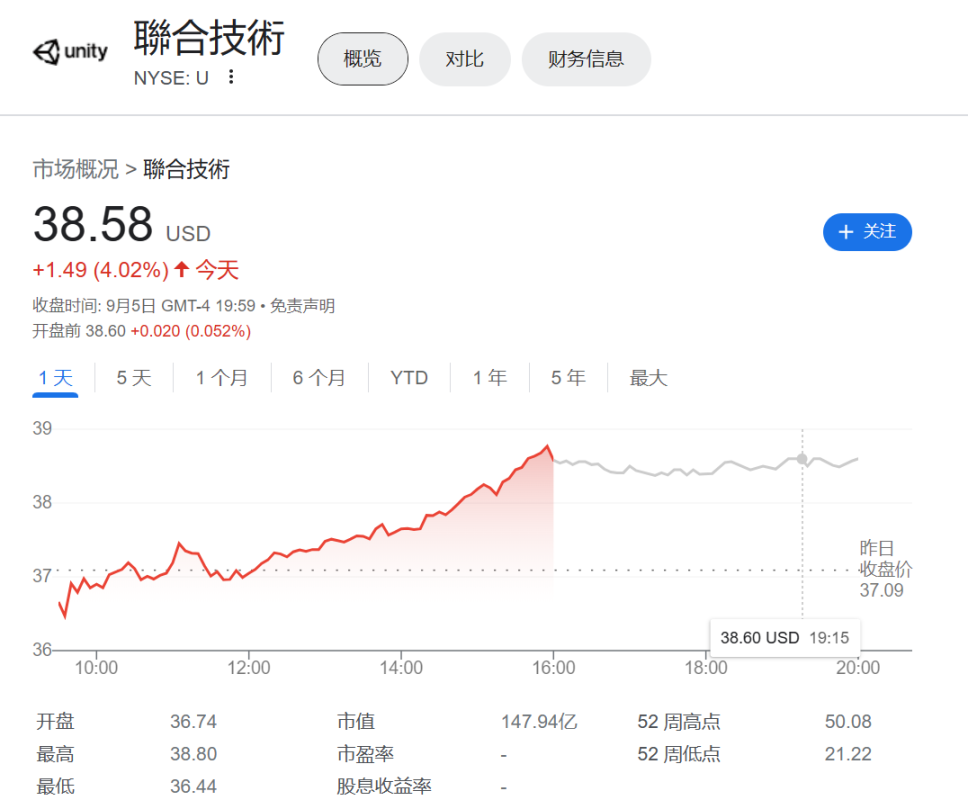Switch chart to 5 天 range
Viewport: 968px width, 809px height.
coord(134,378)
